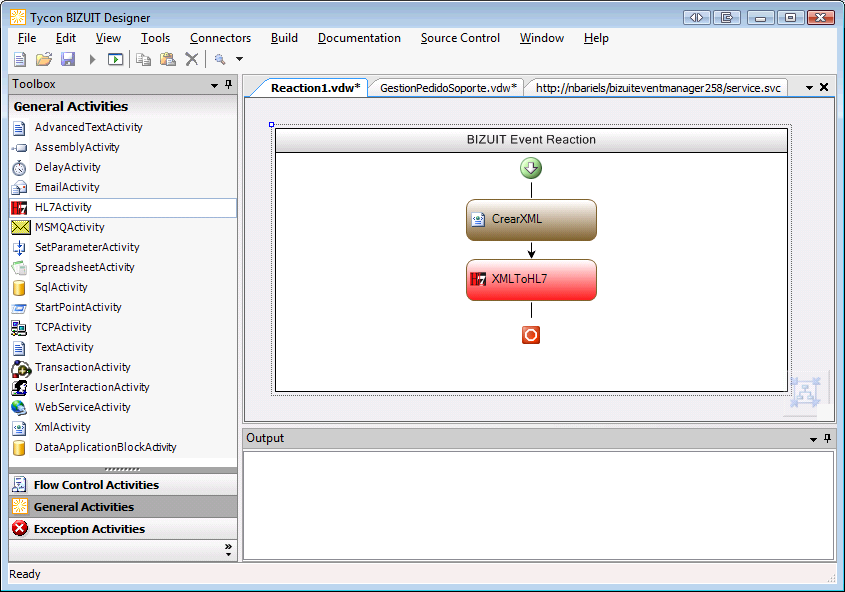Select XmlActivity in the toolbox
The width and height of the screenshot is (845, 592).
tap(123, 427)
